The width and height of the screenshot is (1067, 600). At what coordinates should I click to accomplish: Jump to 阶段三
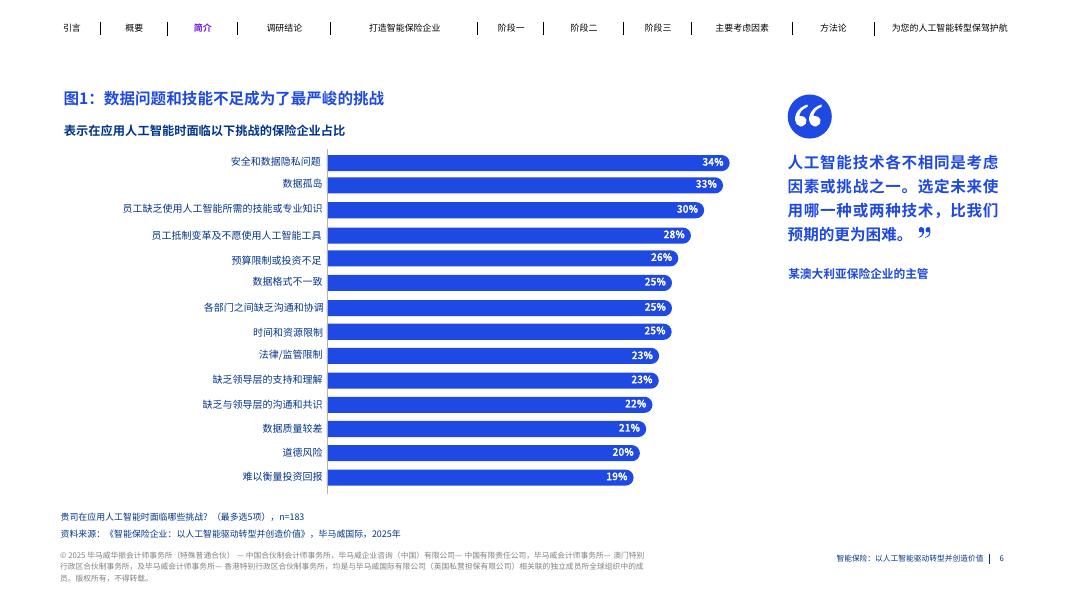(x=657, y=28)
